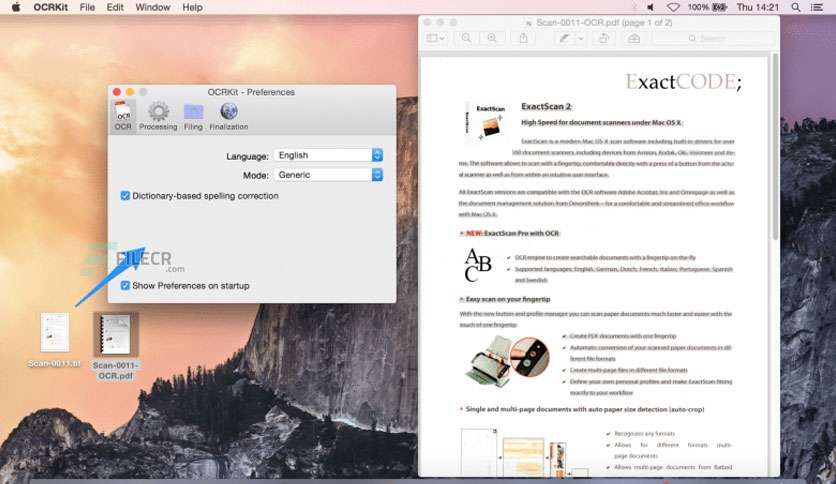Zoom in on the Preview document

tap(492, 38)
